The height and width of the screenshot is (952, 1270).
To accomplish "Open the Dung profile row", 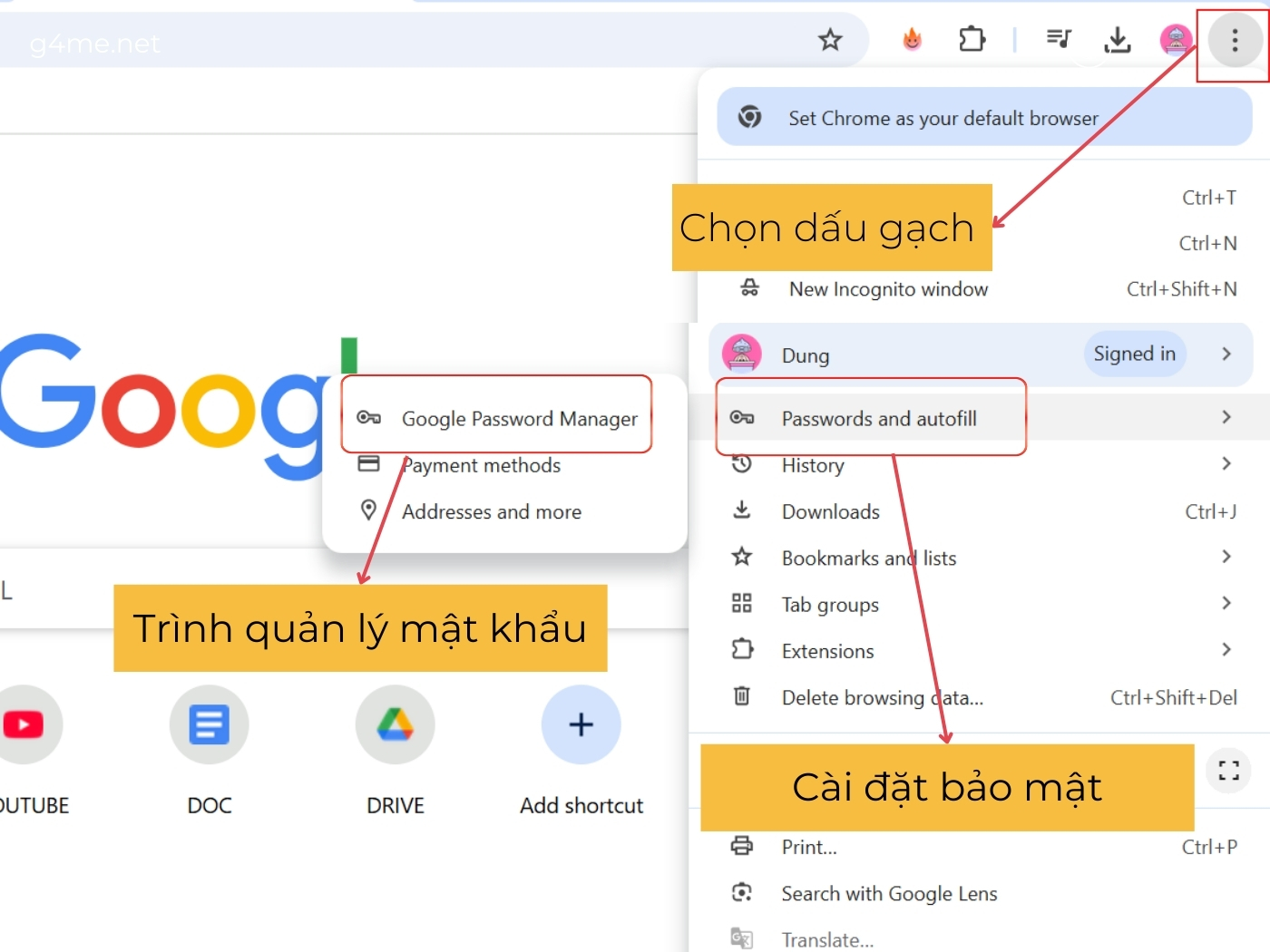I will coord(981,355).
